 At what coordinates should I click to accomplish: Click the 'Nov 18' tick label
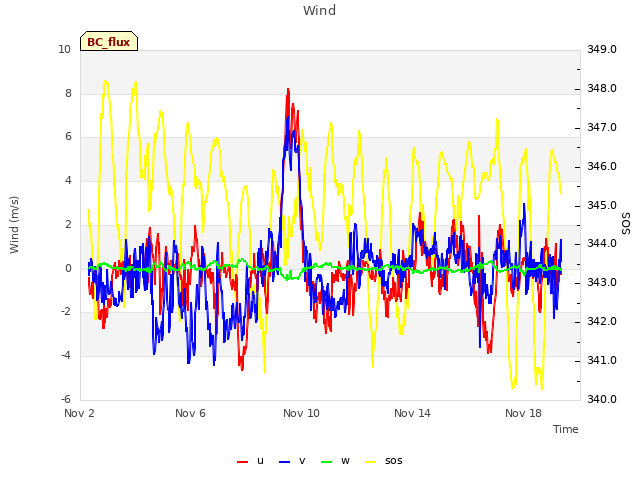(523, 413)
